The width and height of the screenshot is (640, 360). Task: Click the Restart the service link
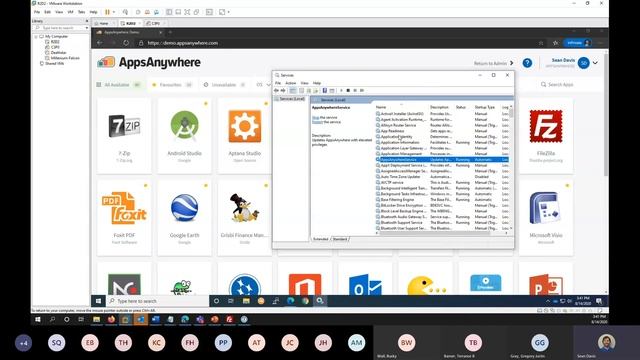326,122
